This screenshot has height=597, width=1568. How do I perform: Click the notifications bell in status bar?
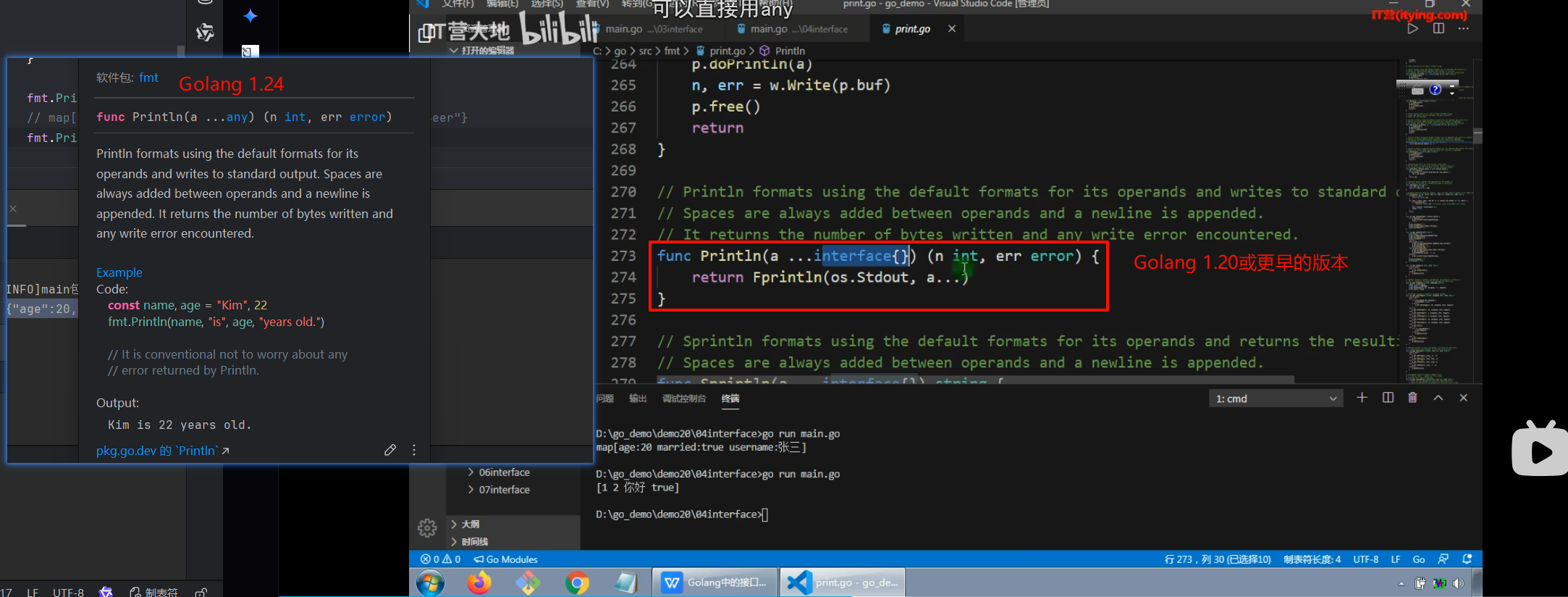pyautogui.click(x=1467, y=559)
